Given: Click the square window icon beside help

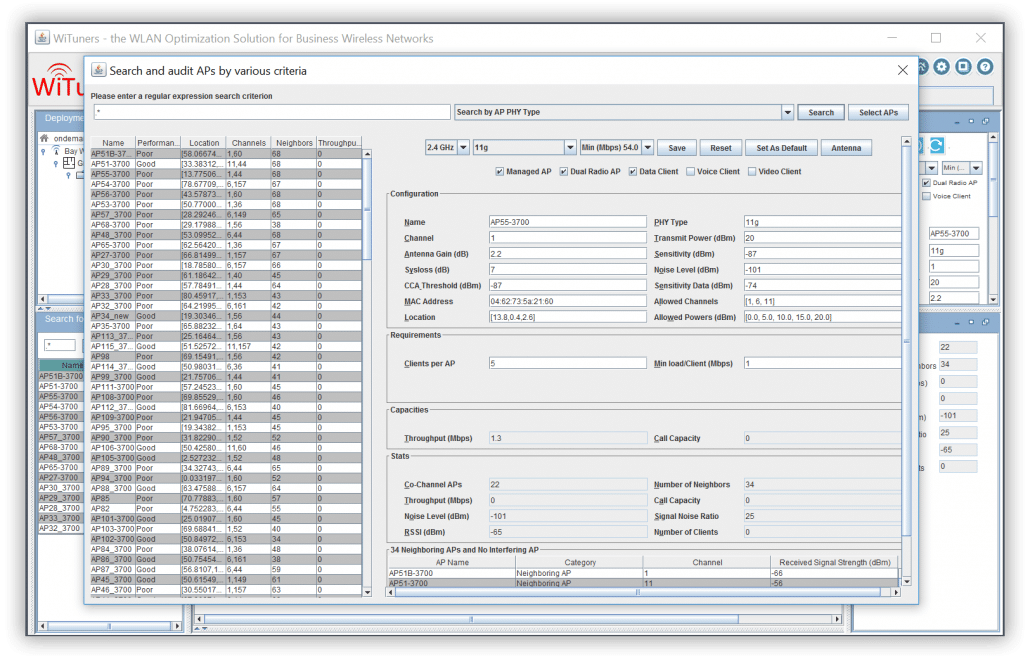Looking at the screenshot, I should 963,66.
